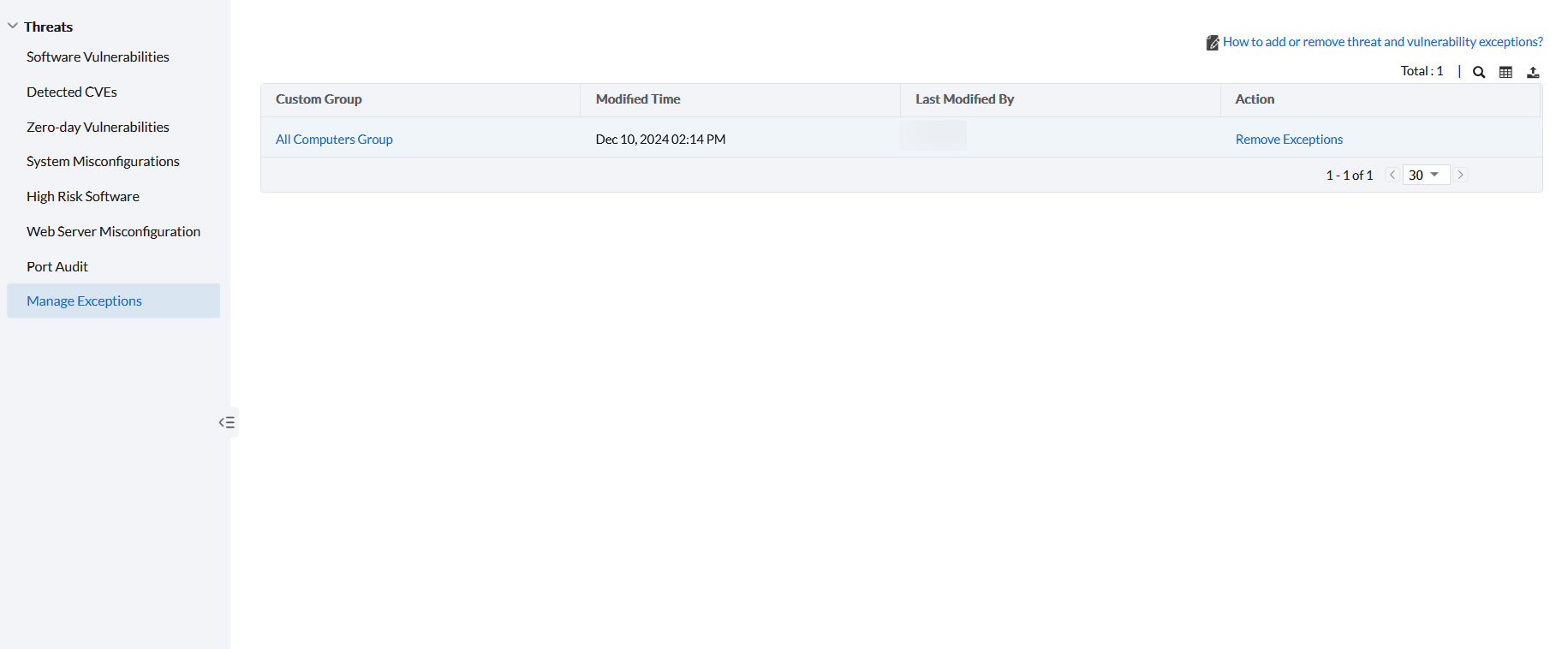1568x649 pixels.
Task: Open Web Server Misconfiguration
Action: pyautogui.click(x=113, y=231)
